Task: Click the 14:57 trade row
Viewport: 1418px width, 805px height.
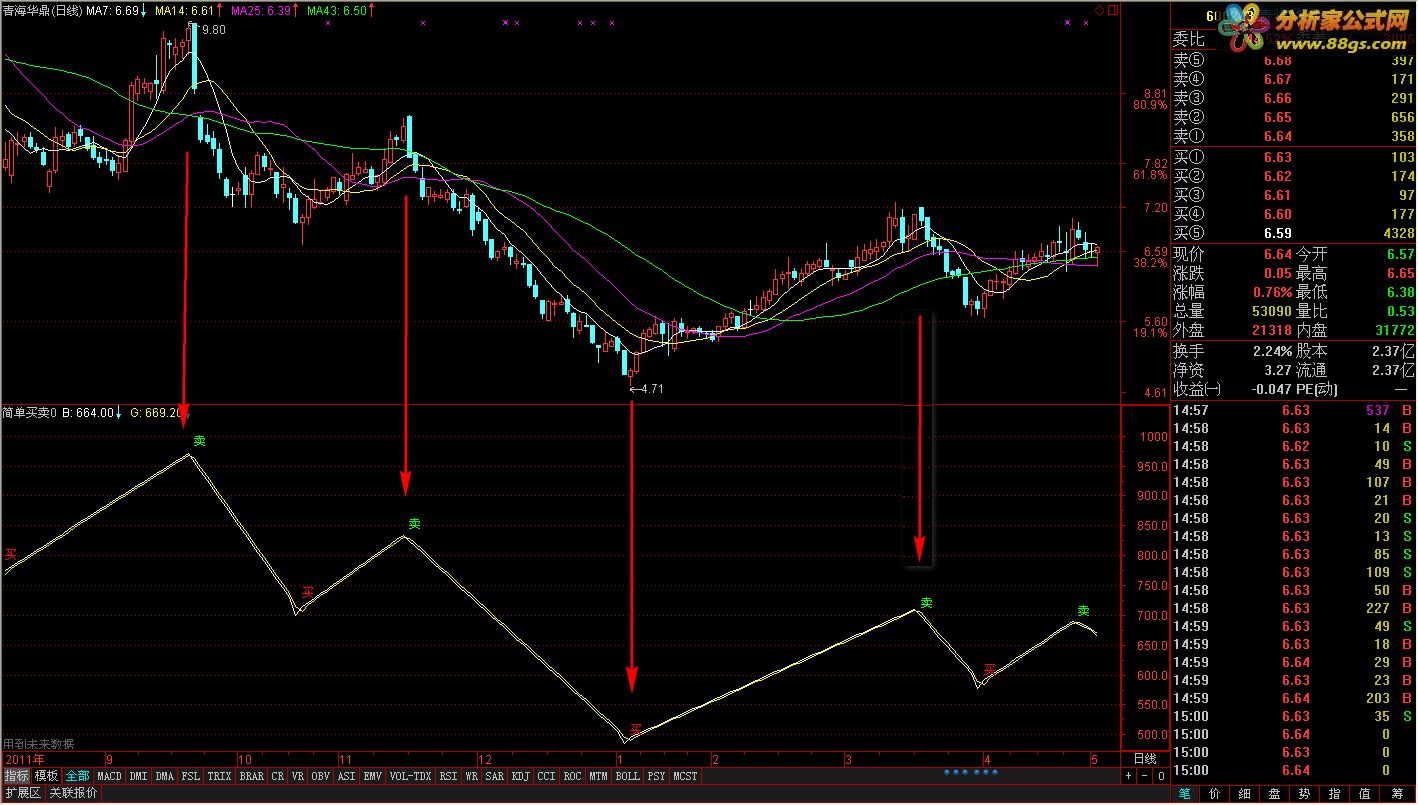Action: (x=1294, y=410)
